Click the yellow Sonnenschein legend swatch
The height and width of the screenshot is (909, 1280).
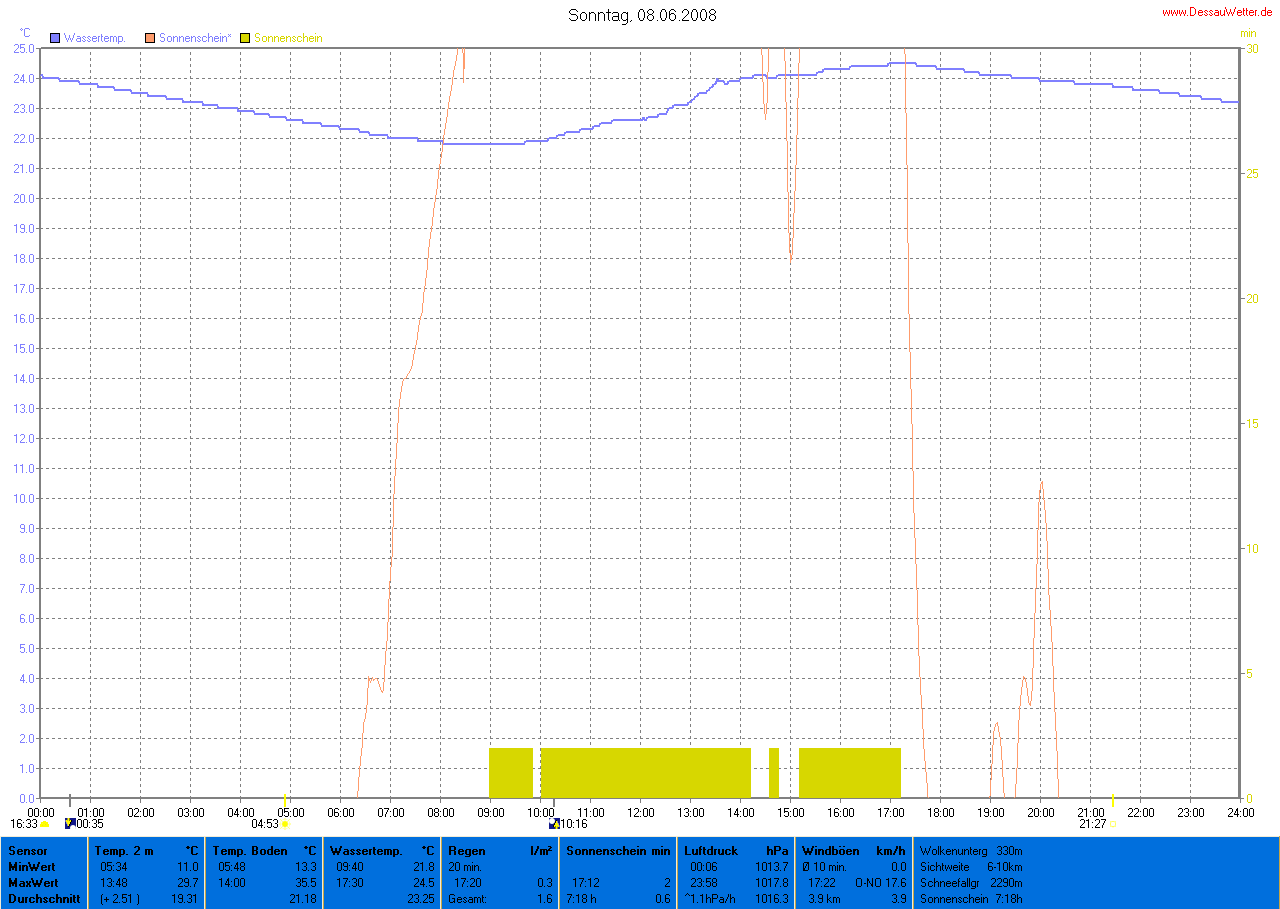[245, 38]
